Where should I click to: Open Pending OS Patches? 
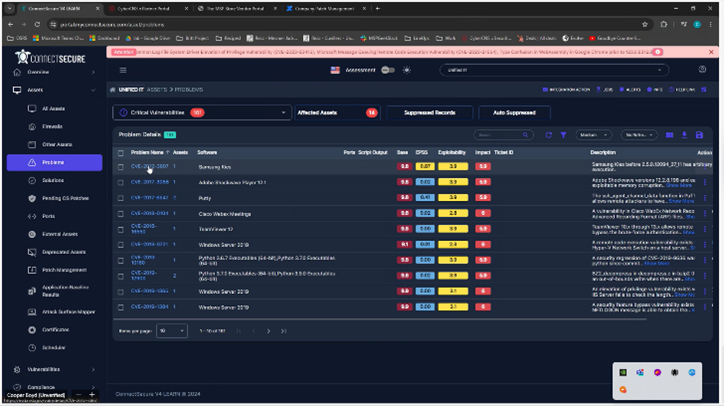[x=66, y=199]
